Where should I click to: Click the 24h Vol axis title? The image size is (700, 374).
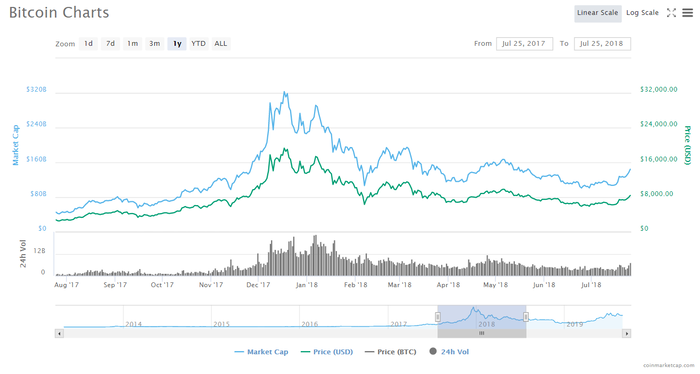tap(23, 254)
